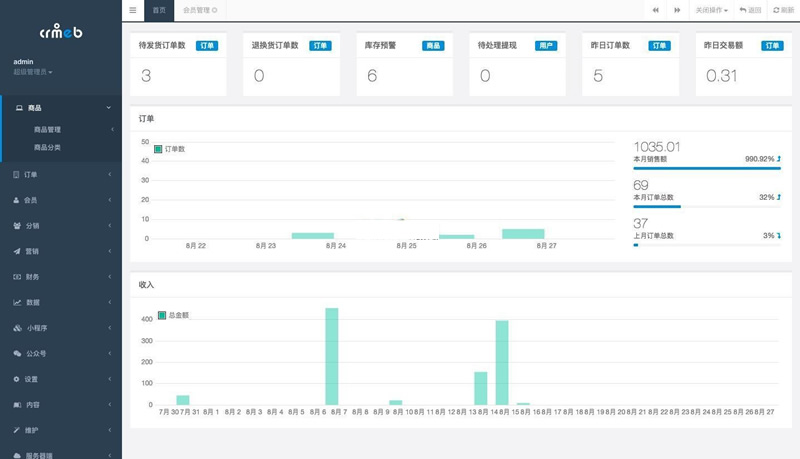Click the 数据 chart icon
Image resolution: width=800 pixels, height=459 pixels.
16,302
